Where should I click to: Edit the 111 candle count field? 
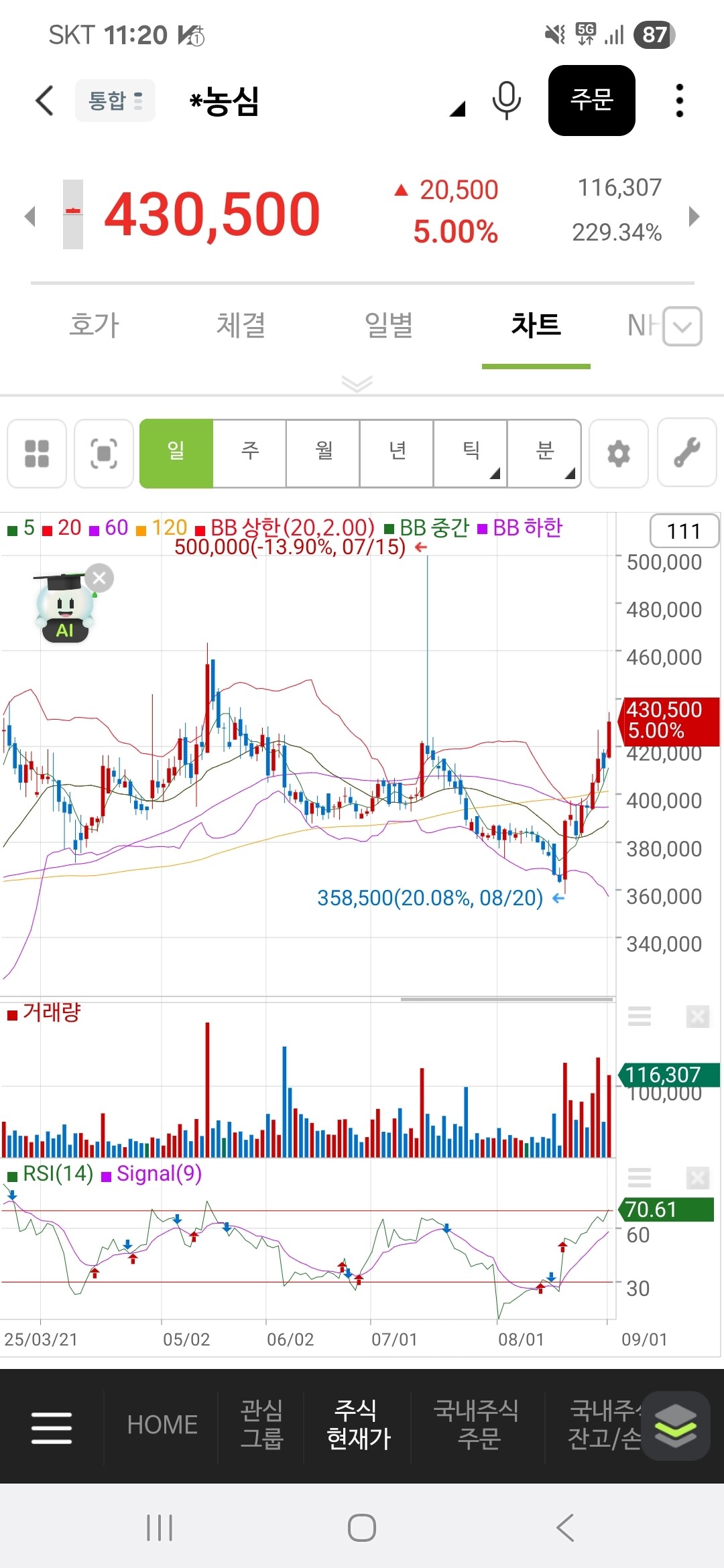click(684, 531)
